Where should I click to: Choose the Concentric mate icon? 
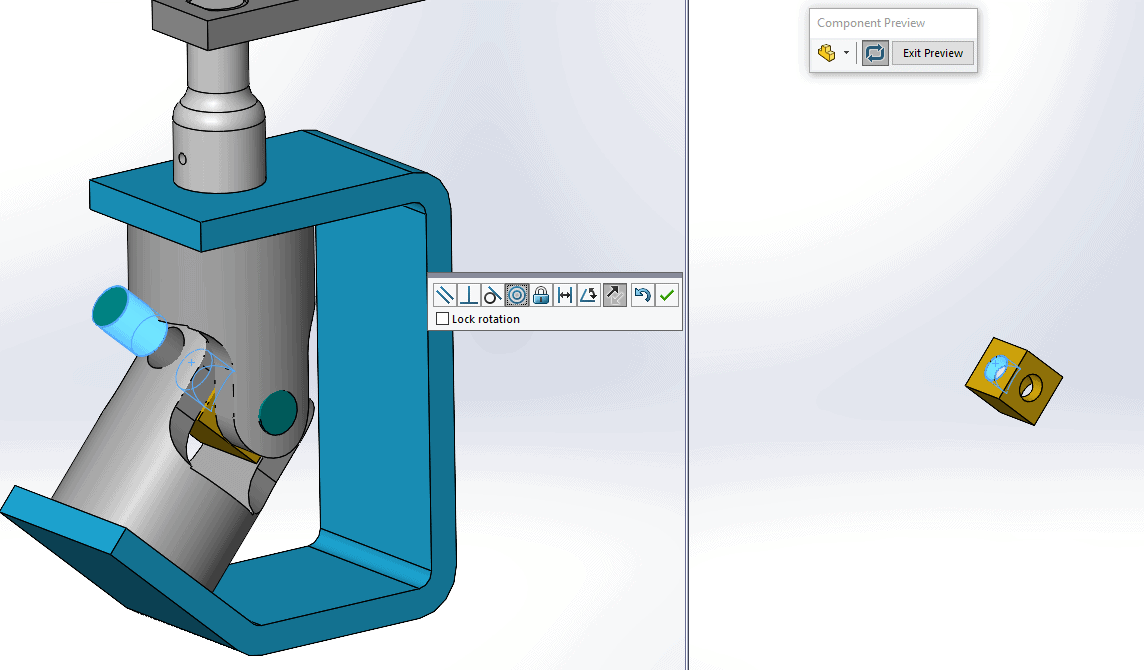pyautogui.click(x=517, y=295)
